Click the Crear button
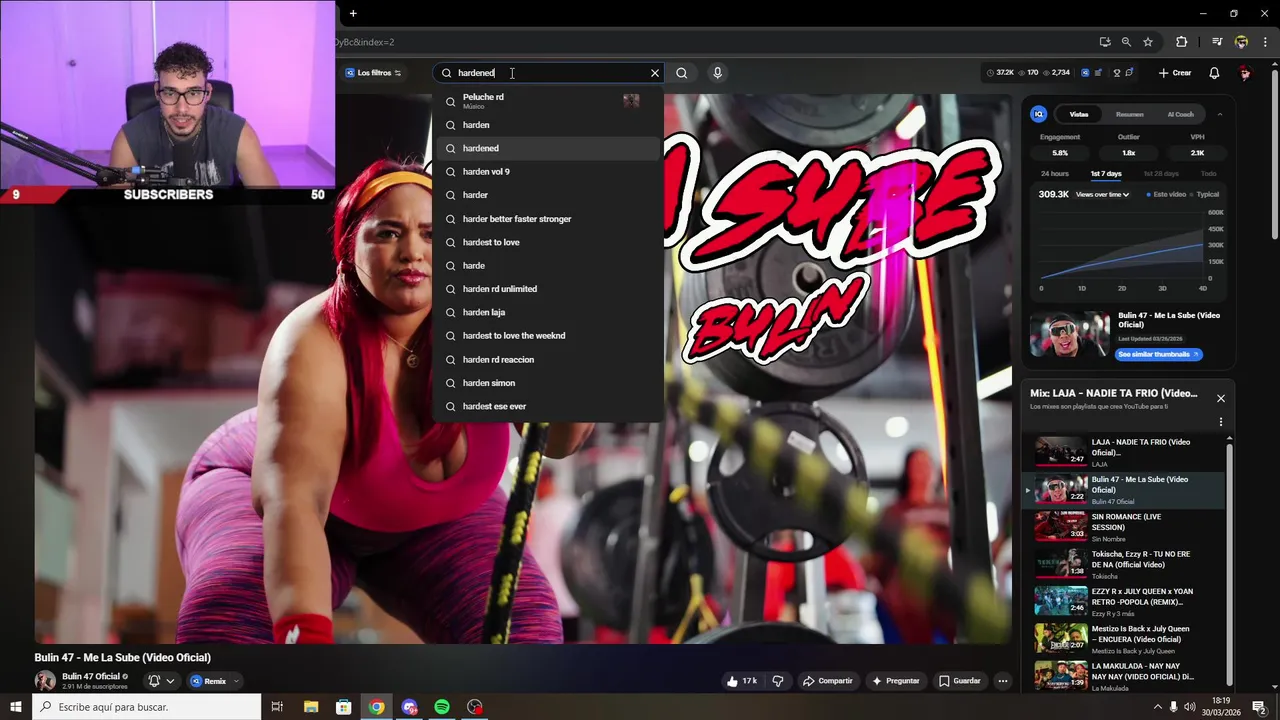This screenshot has height=720, width=1280. pos(1175,73)
